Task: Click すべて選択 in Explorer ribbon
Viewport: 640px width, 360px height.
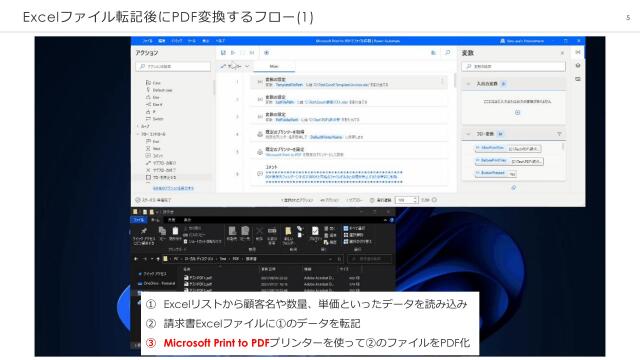Action: (x=354, y=228)
